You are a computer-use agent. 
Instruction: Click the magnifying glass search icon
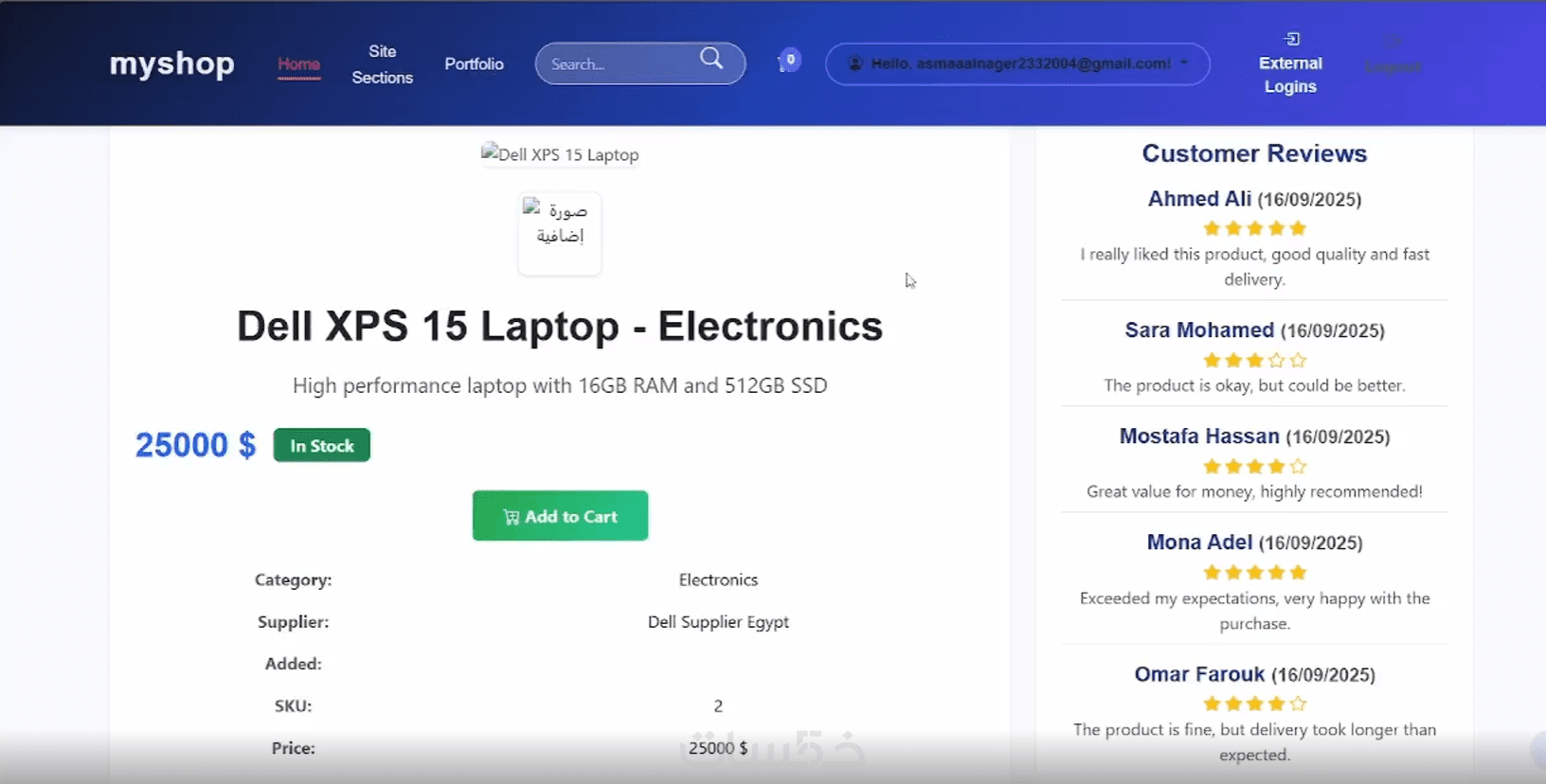point(711,59)
